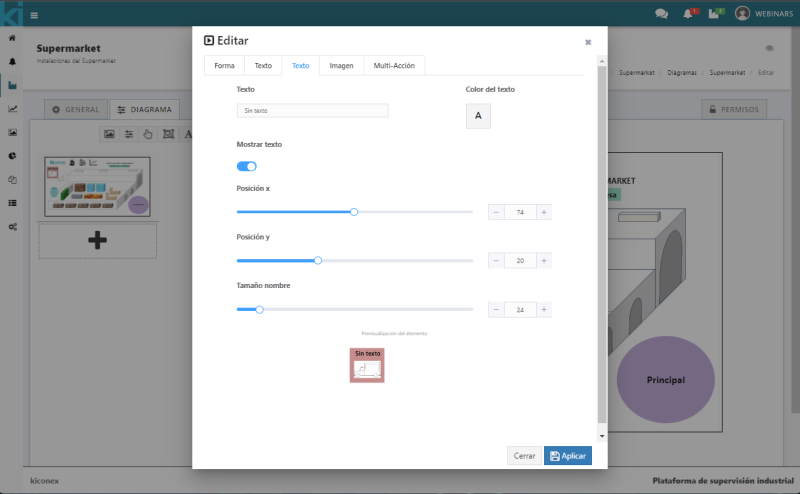Open the Color del texto swatch
800x494 pixels.
coord(478,117)
